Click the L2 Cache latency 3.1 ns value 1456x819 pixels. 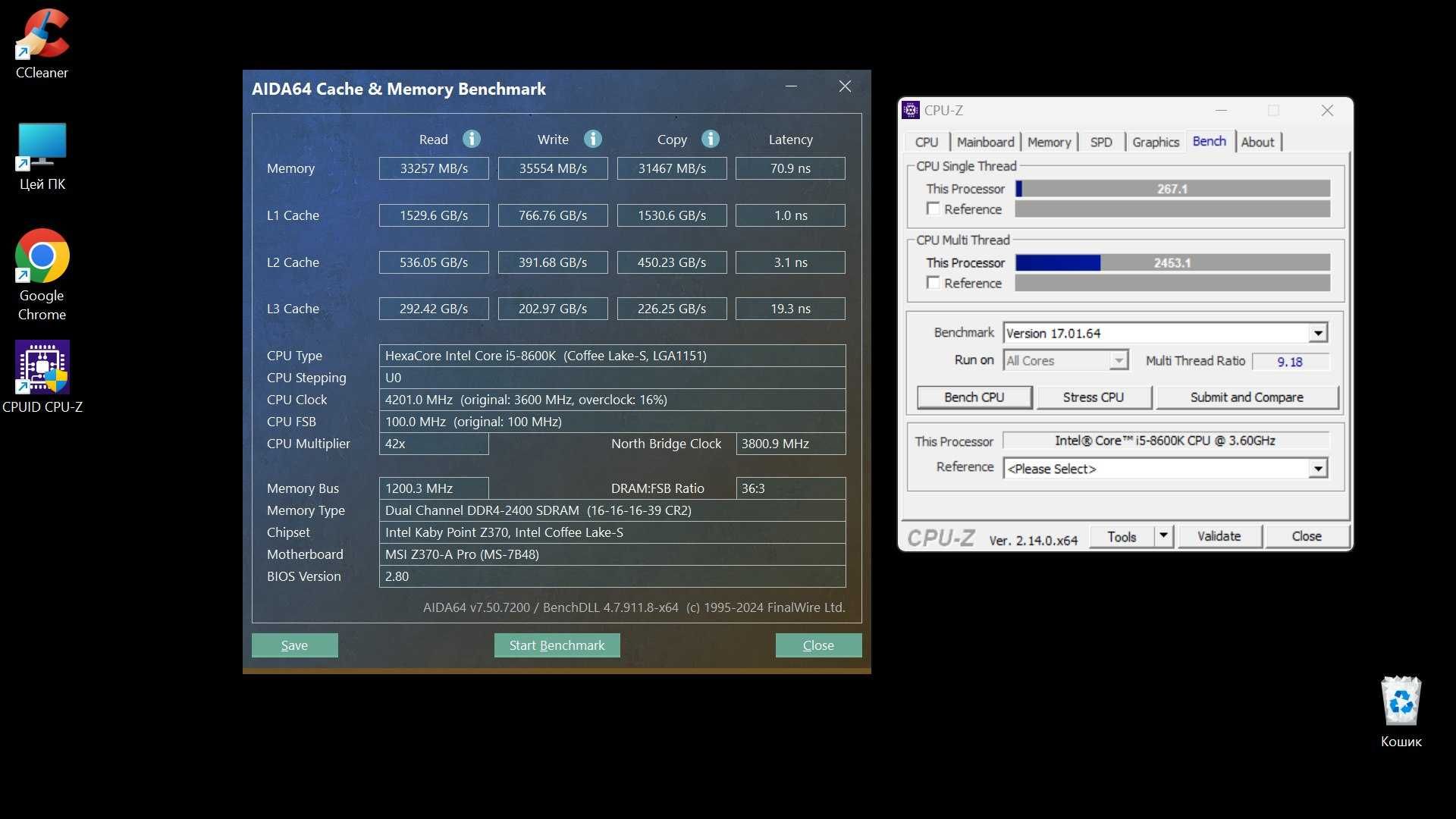coord(790,262)
